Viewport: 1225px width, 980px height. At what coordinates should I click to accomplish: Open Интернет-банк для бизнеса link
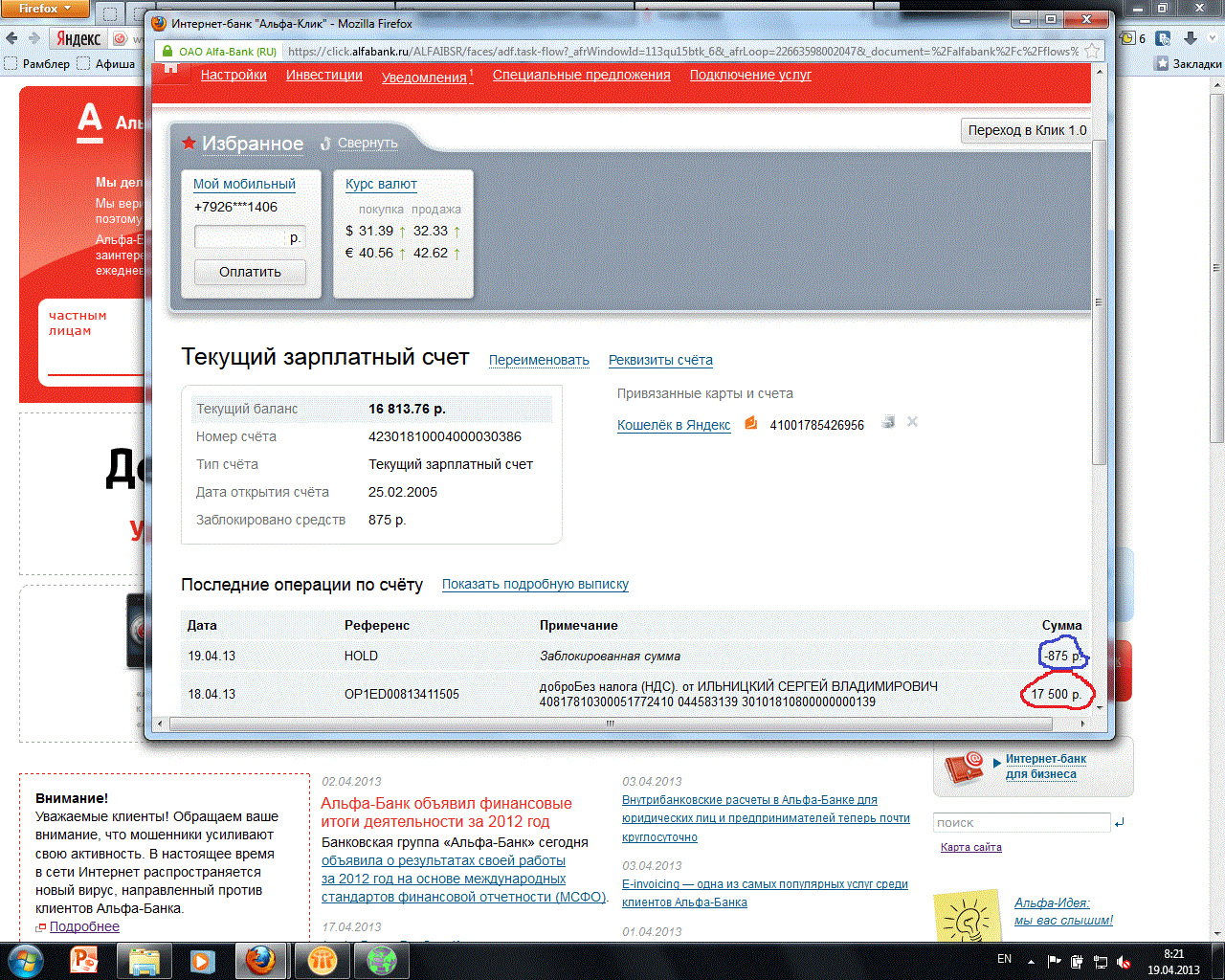[1045, 767]
